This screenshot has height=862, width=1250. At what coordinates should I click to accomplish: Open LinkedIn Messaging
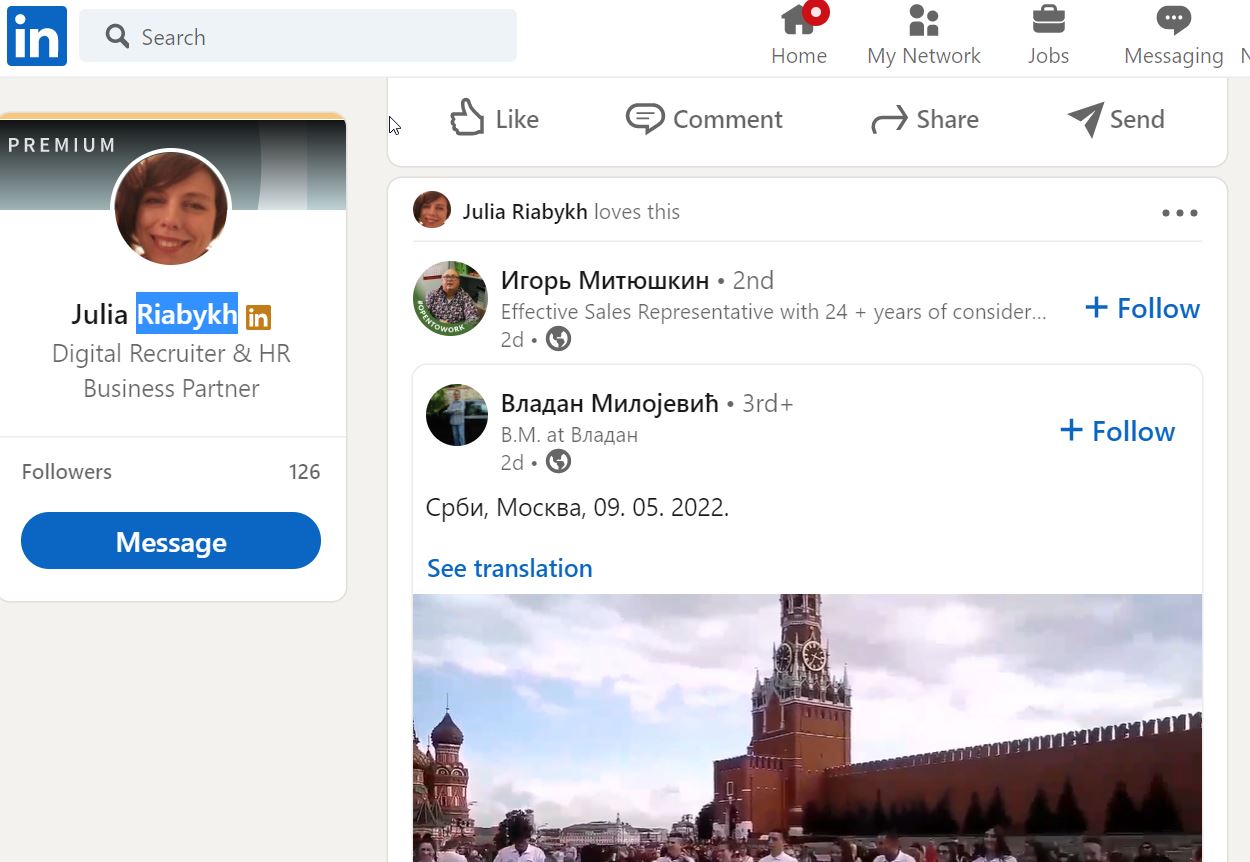pos(1172,30)
